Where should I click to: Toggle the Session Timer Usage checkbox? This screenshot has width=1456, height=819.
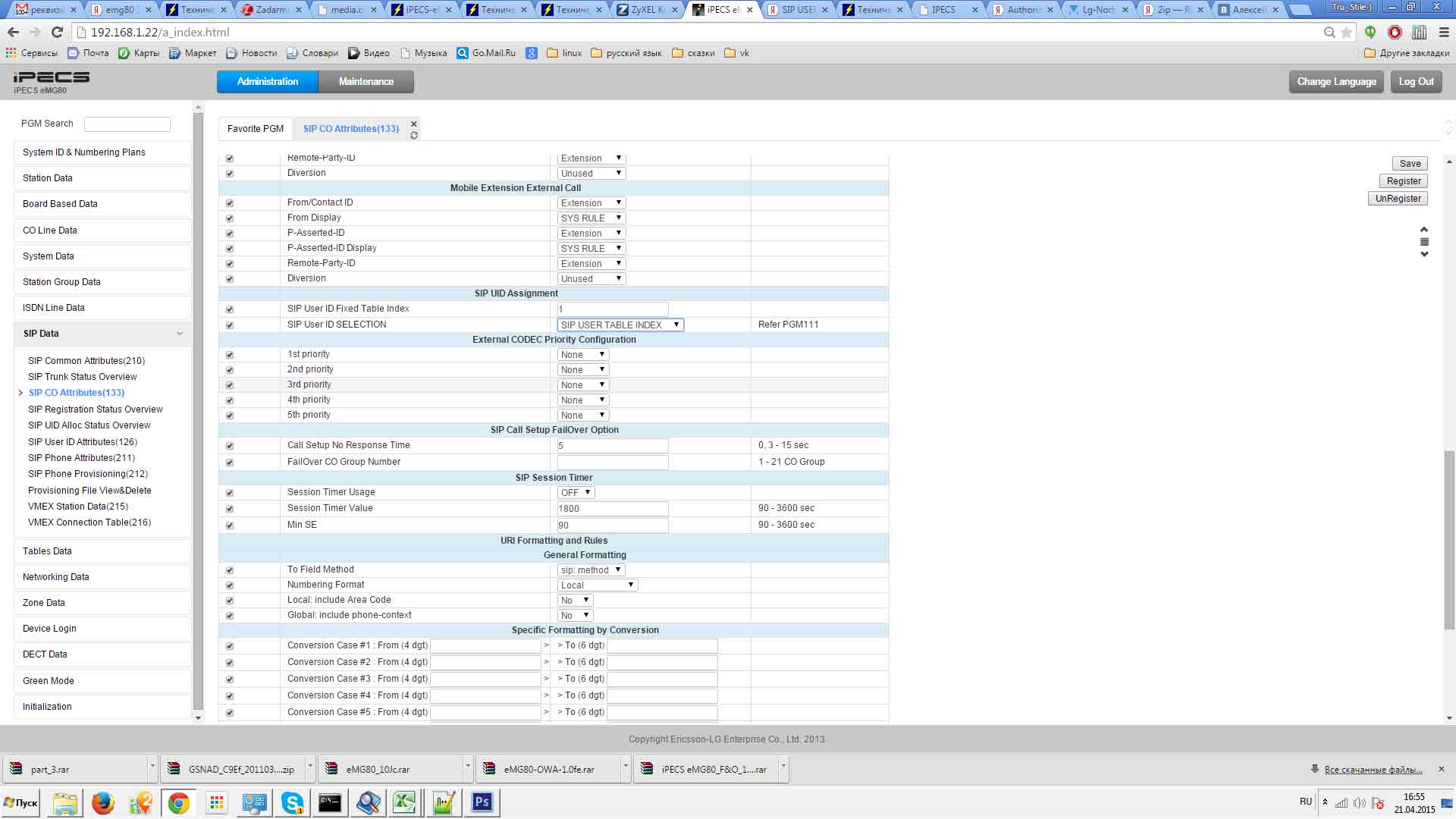[230, 493]
